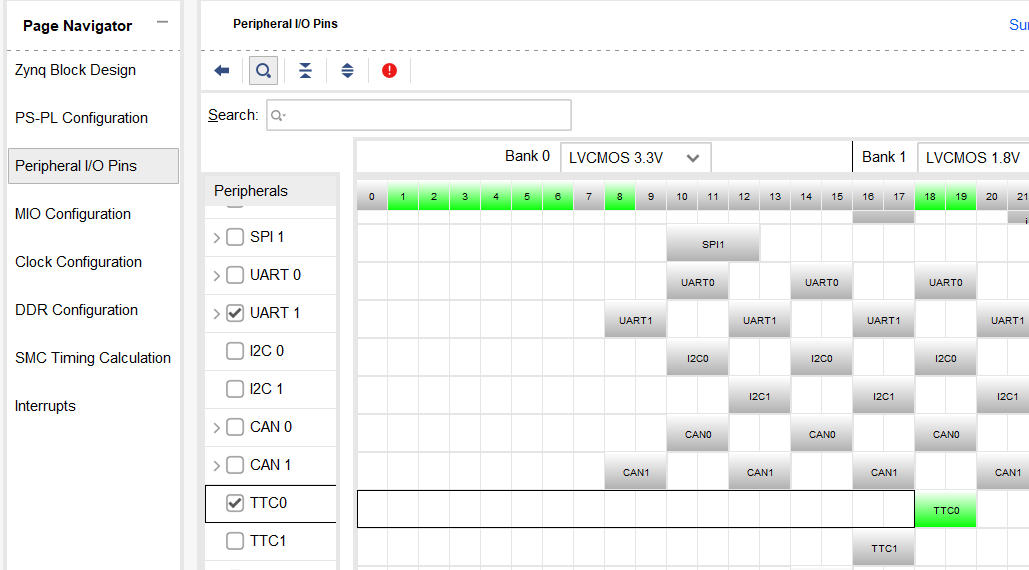Select the I2C1 pin block at MIO 12-13
This screenshot has width=1029, height=570.
tap(759, 396)
